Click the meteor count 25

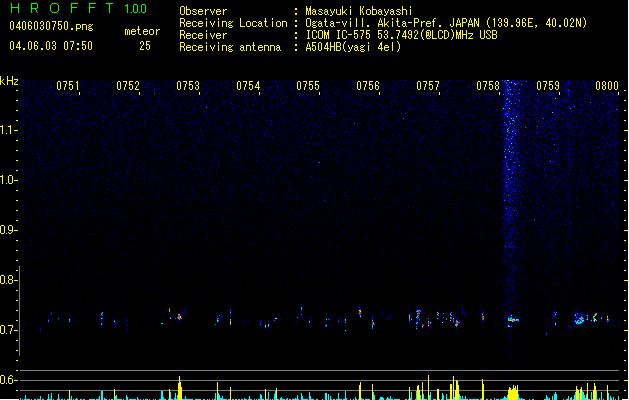pyautogui.click(x=145, y=46)
